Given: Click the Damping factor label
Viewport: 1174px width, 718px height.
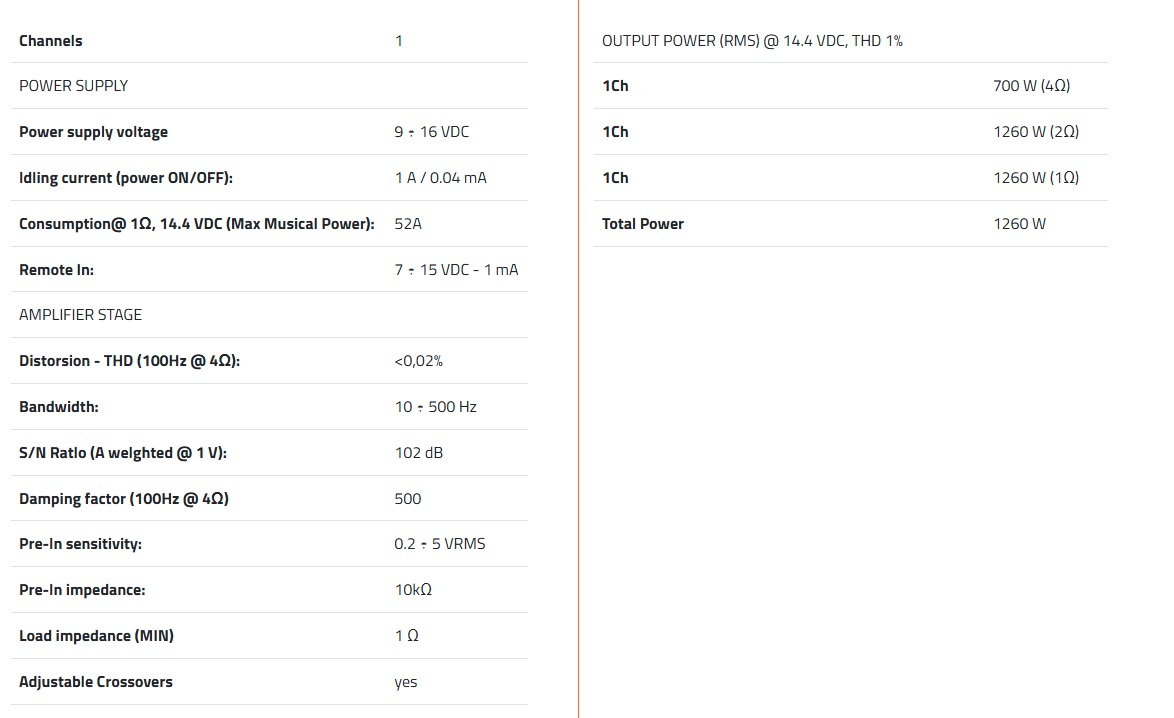Looking at the screenshot, I should (x=124, y=499).
